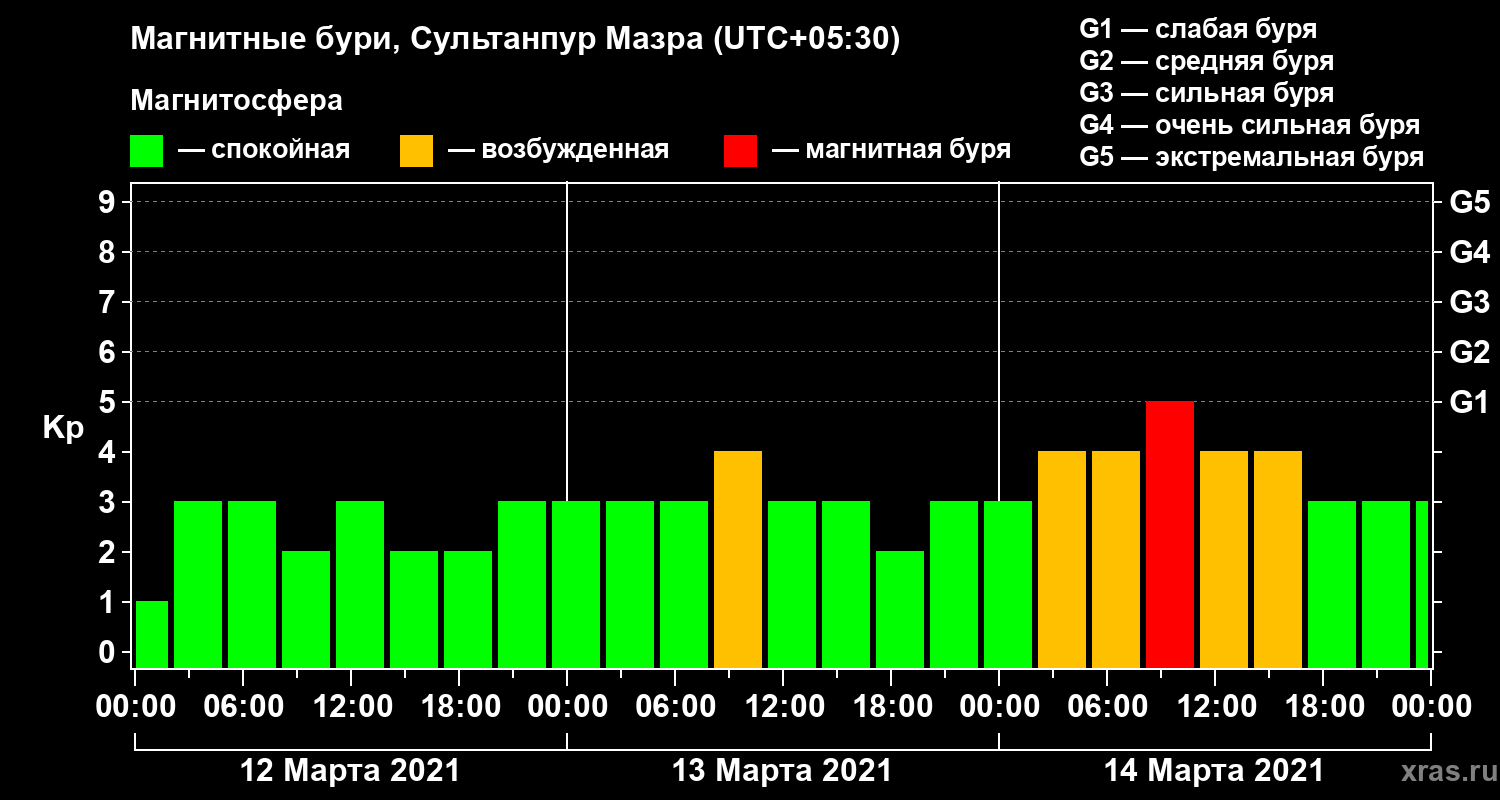
Task: Click the '13 Марта 2021' date label
Action: pos(782,771)
